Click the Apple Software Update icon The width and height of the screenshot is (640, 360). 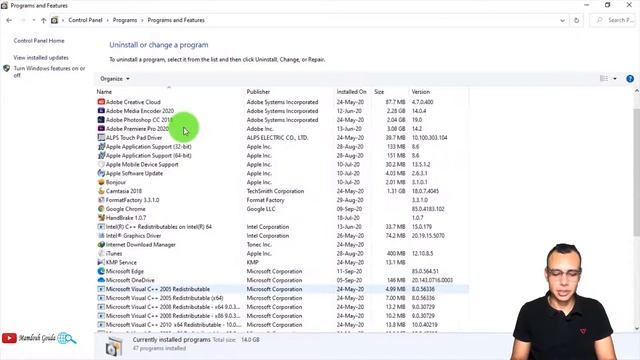(101, 173)
